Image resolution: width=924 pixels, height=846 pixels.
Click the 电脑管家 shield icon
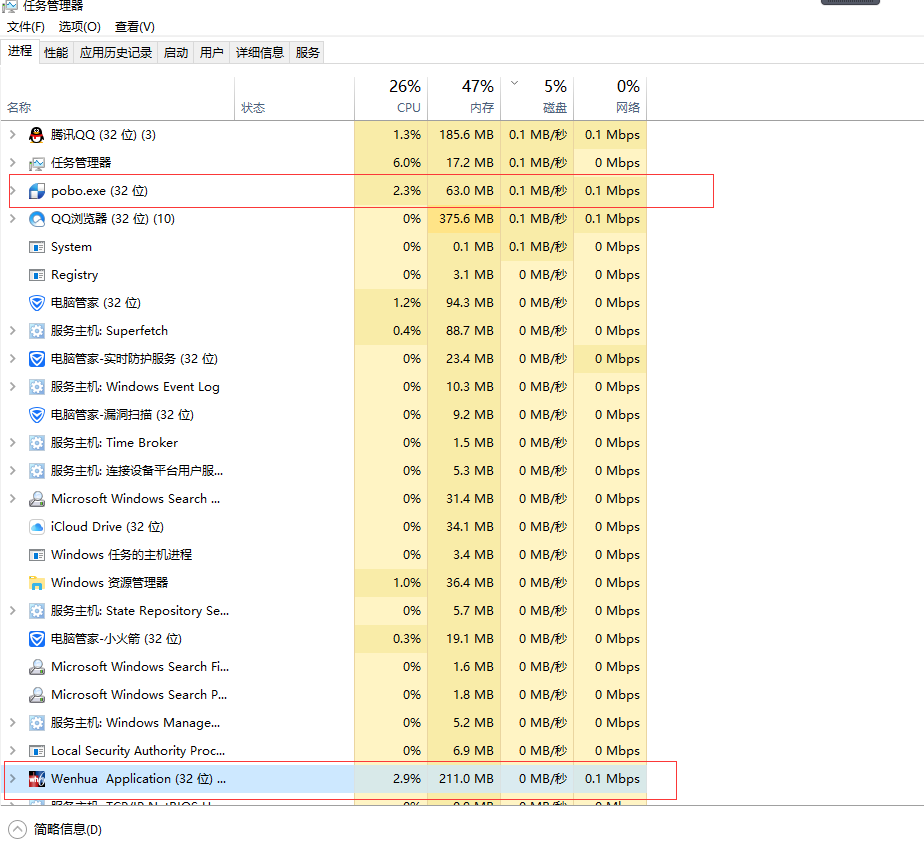click(36, 302)
